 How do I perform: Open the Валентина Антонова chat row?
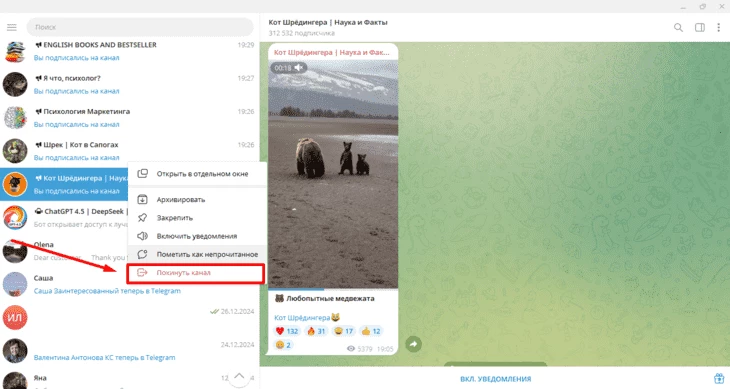[129, 351]
